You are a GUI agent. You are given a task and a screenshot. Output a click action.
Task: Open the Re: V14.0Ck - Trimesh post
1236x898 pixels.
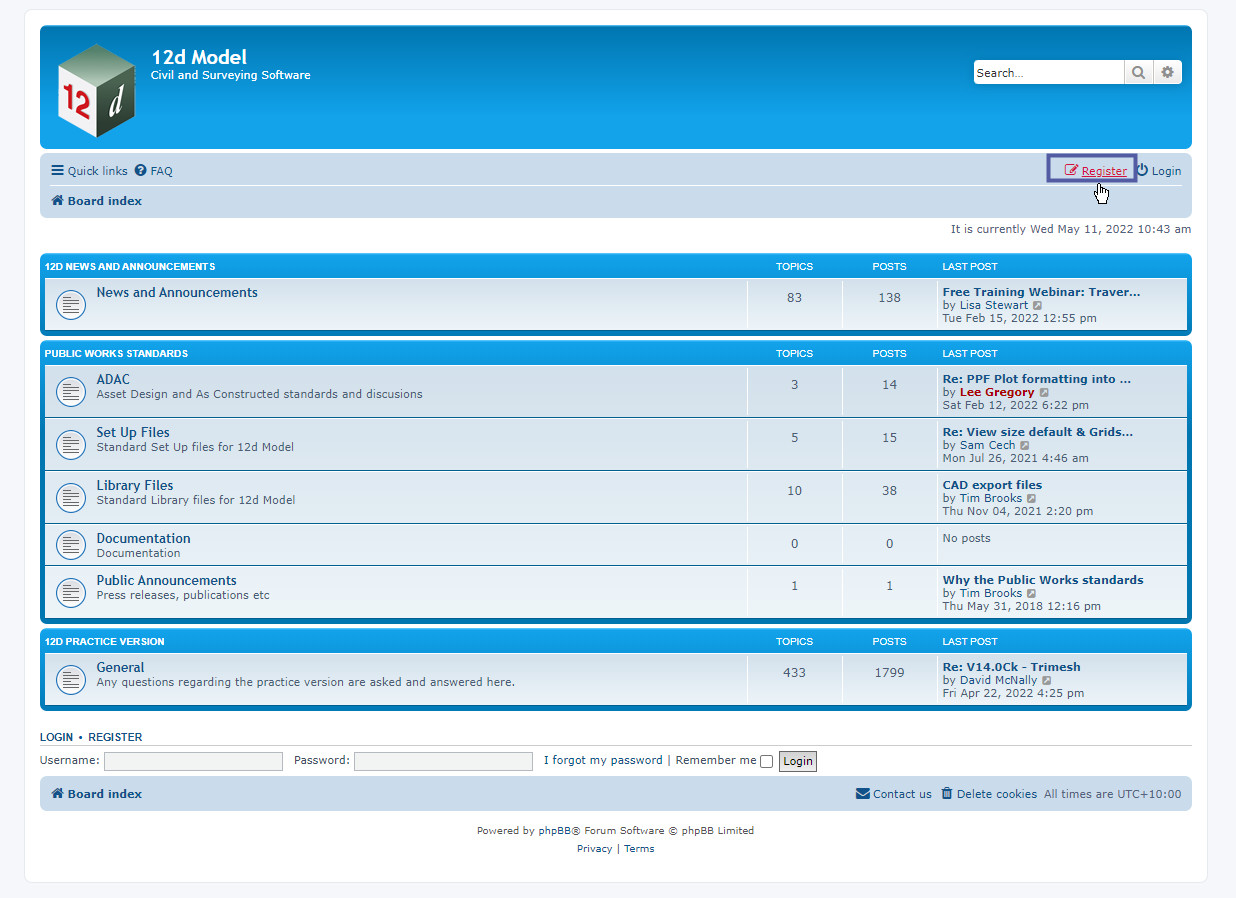tap(1011, 668)
